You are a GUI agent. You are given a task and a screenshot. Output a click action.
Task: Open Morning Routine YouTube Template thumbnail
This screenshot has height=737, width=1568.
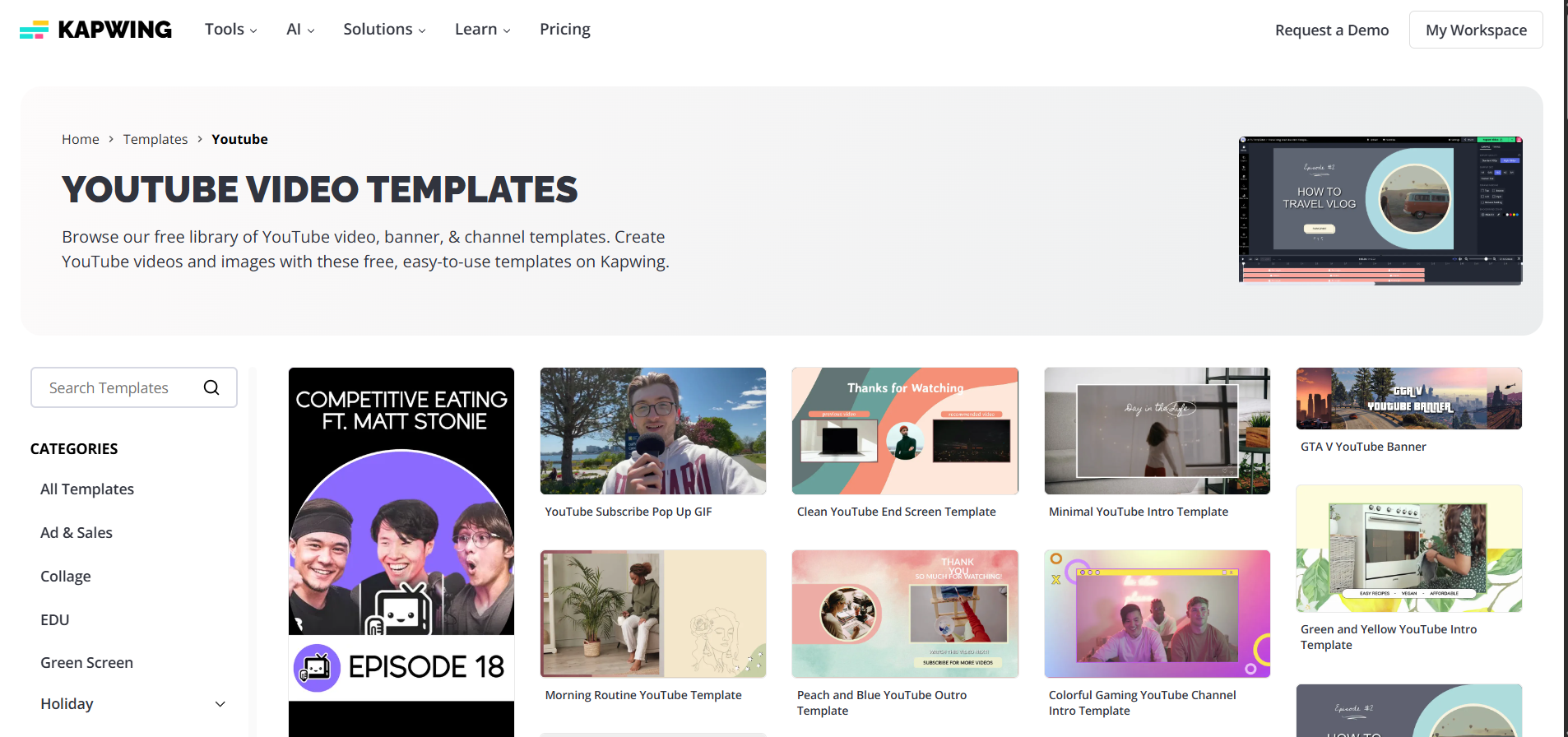point(653,614)
